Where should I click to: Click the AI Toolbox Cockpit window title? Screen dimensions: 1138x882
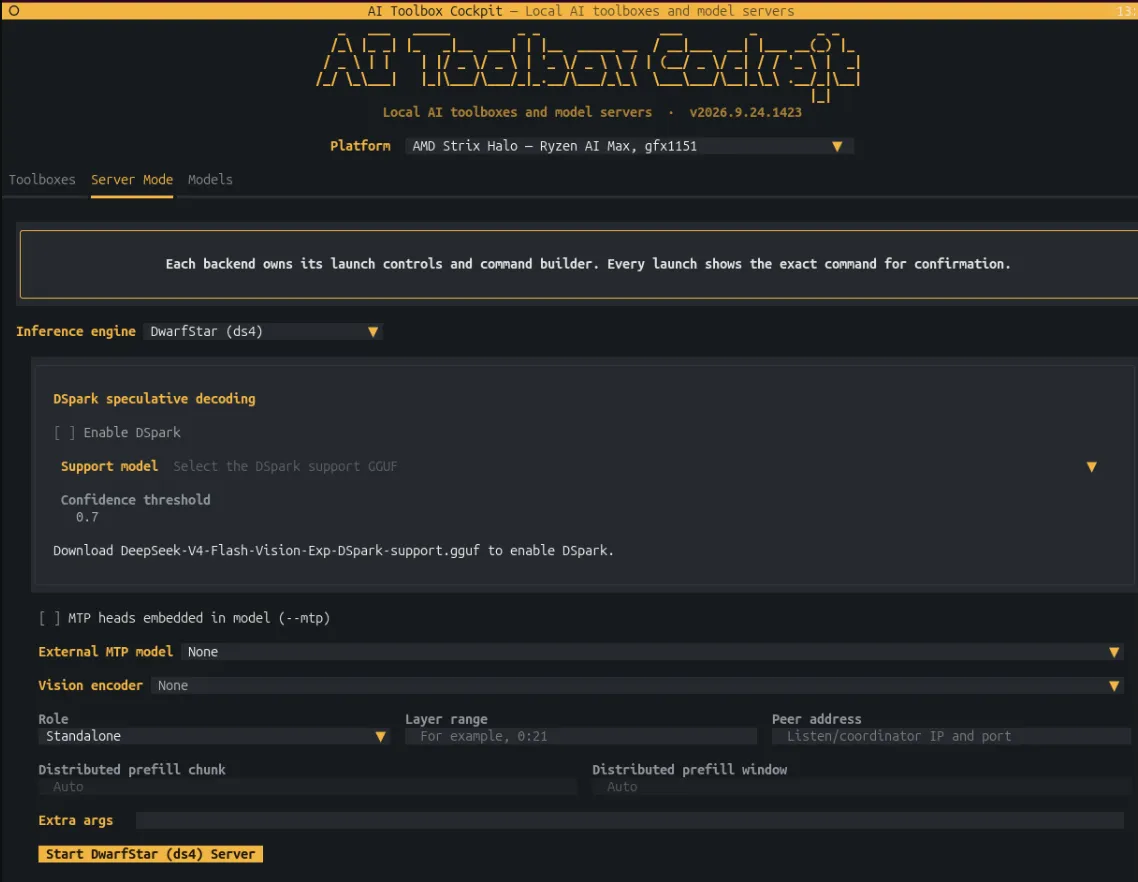[x=581, y=11]
